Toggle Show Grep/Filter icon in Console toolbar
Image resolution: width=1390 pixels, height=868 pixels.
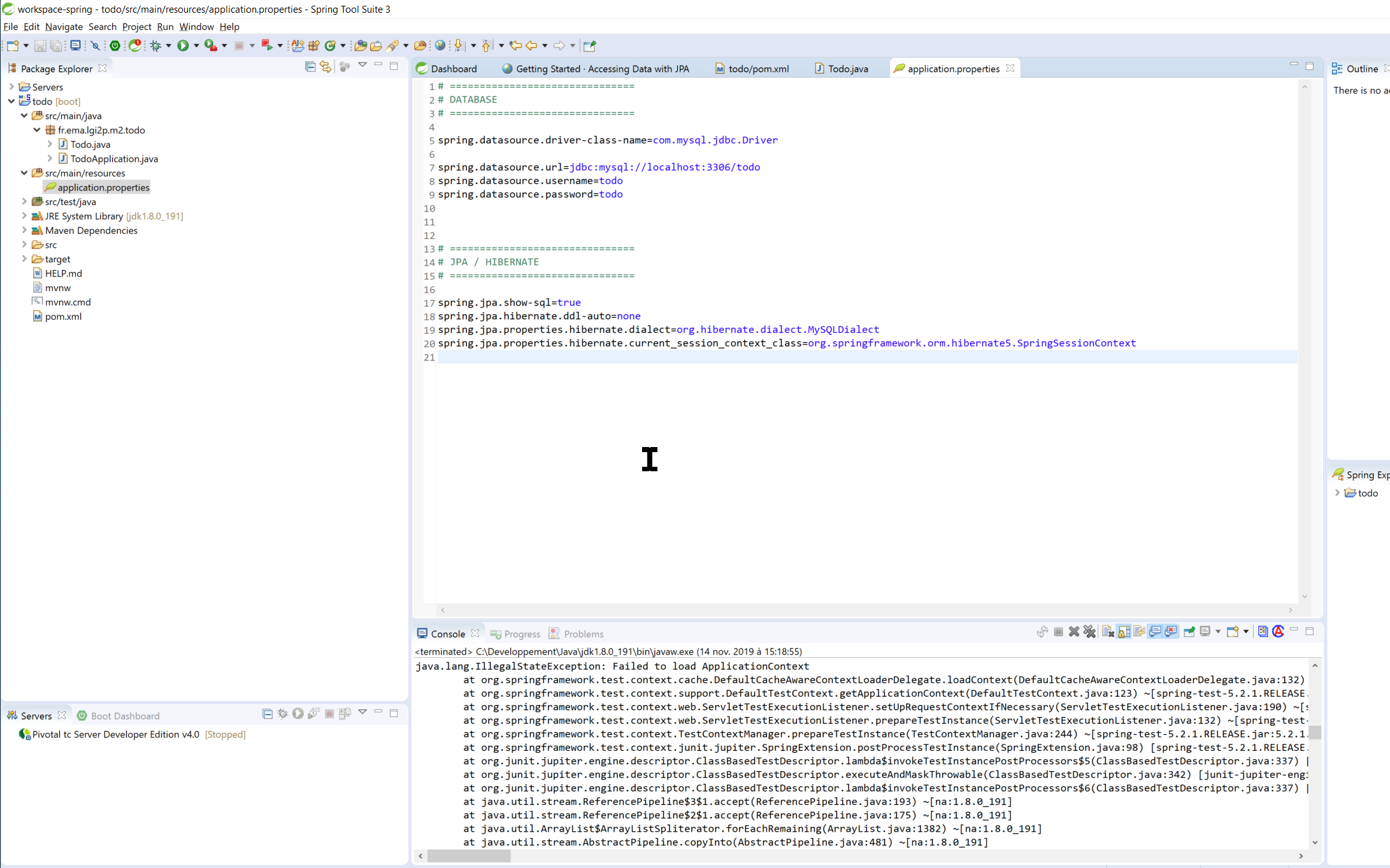(x=1263, y=631)
